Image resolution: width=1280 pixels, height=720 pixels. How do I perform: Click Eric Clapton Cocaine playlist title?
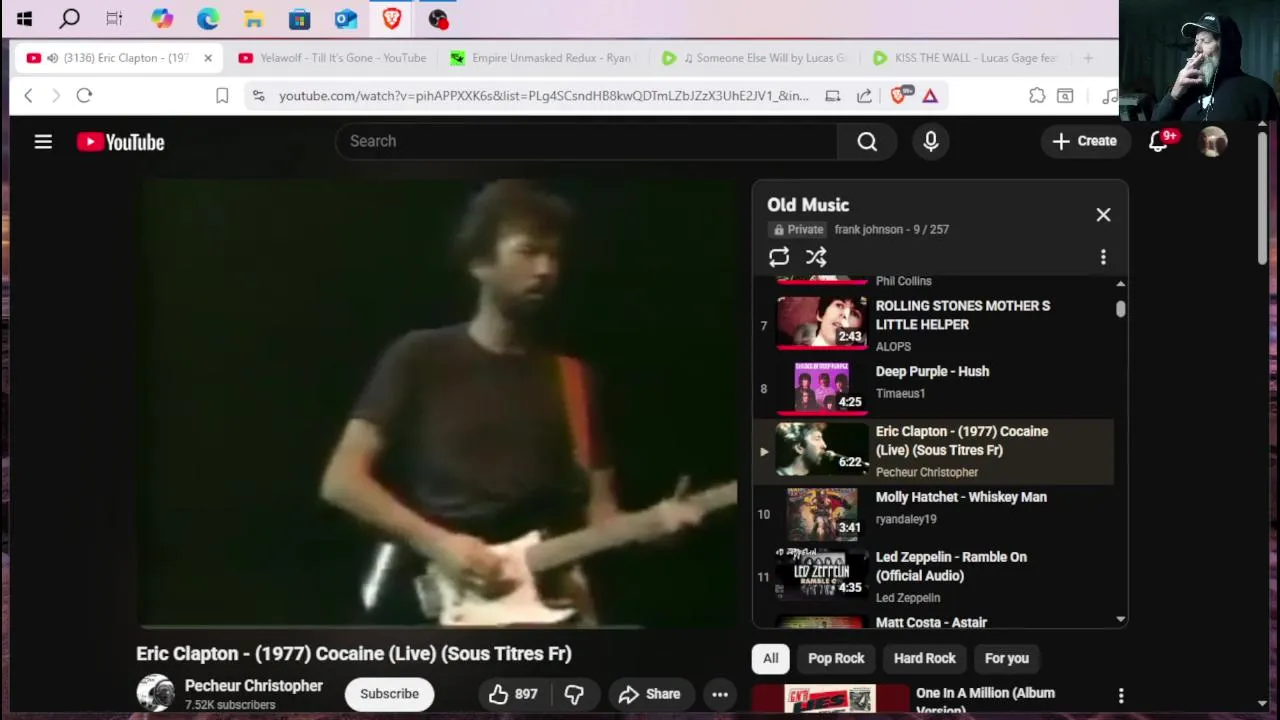pos(962,441)
